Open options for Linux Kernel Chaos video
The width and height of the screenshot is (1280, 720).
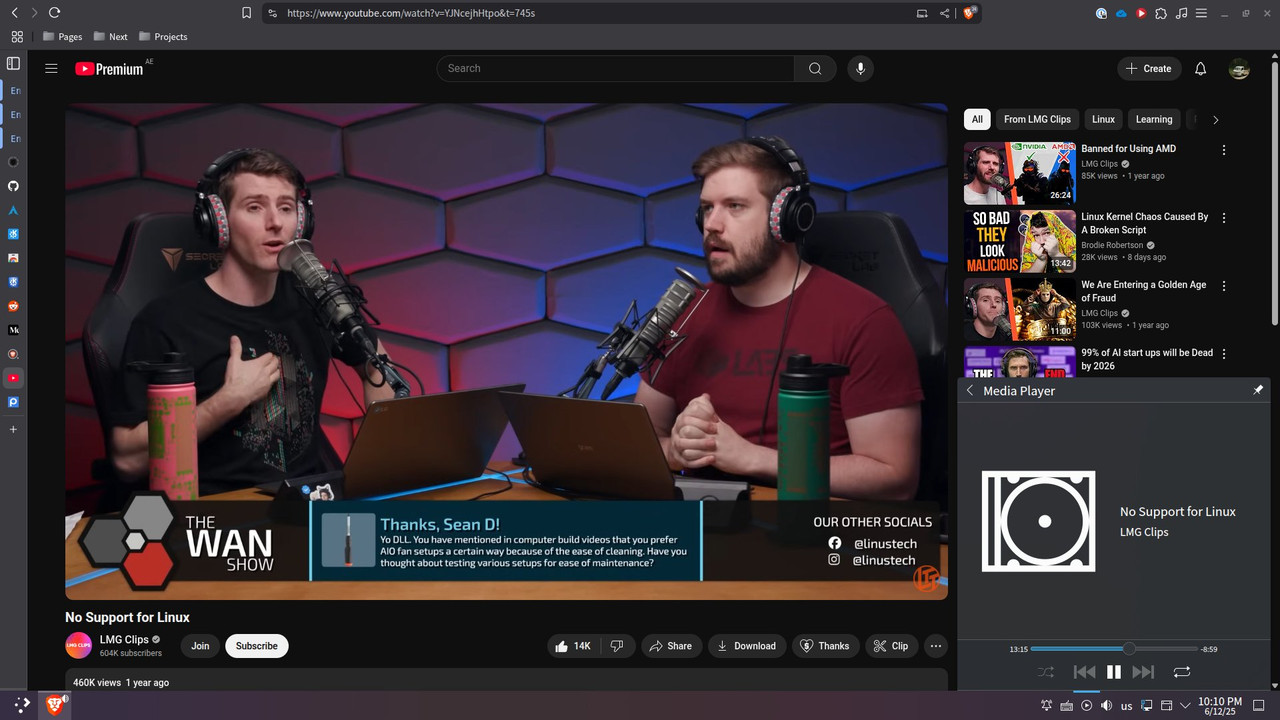pyautogui.click(x=1224, y=218)
